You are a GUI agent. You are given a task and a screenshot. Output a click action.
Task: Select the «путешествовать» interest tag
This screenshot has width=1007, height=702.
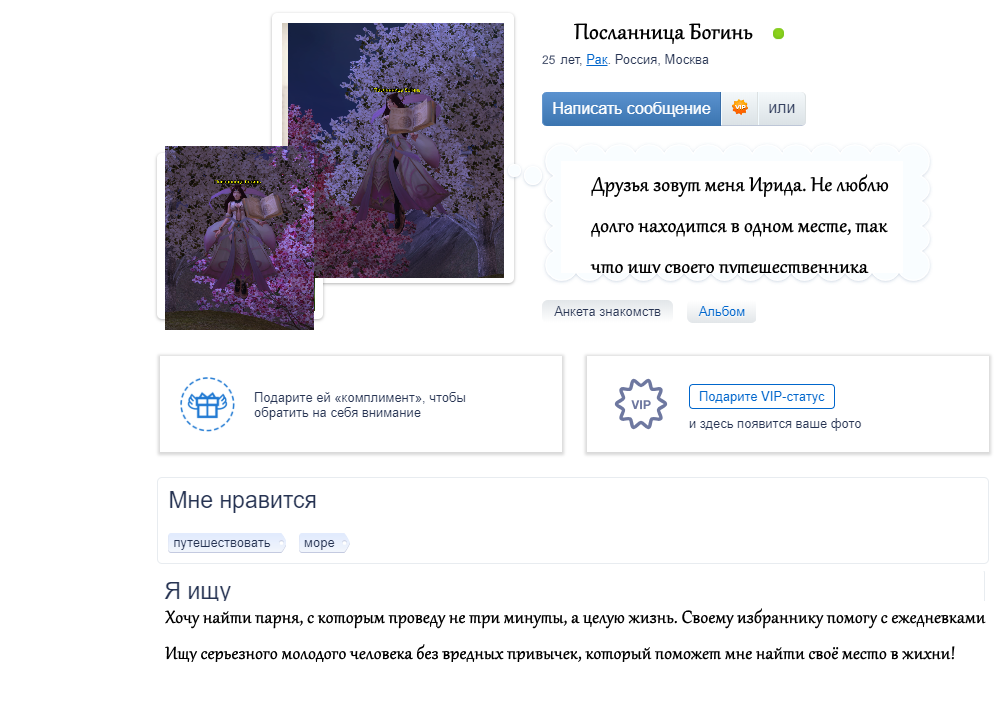pos(222,543)
